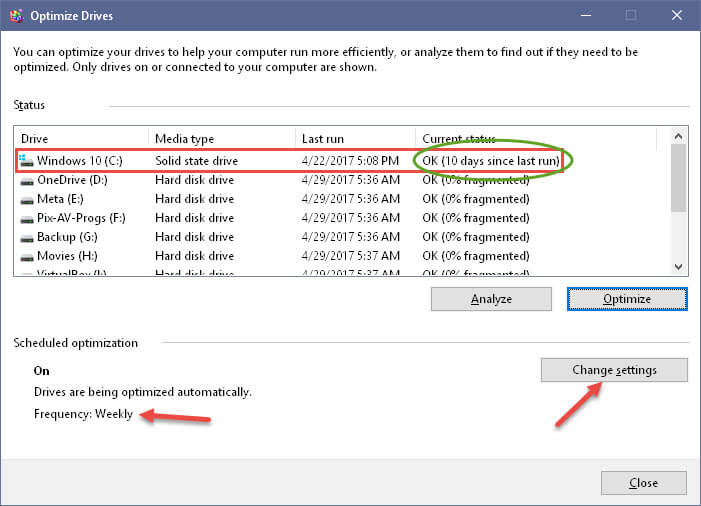Image resolution: width=701 pixels, height=506 pixels.
Task: Select the Movies (H:) drive icon
Action: point(27,257)
